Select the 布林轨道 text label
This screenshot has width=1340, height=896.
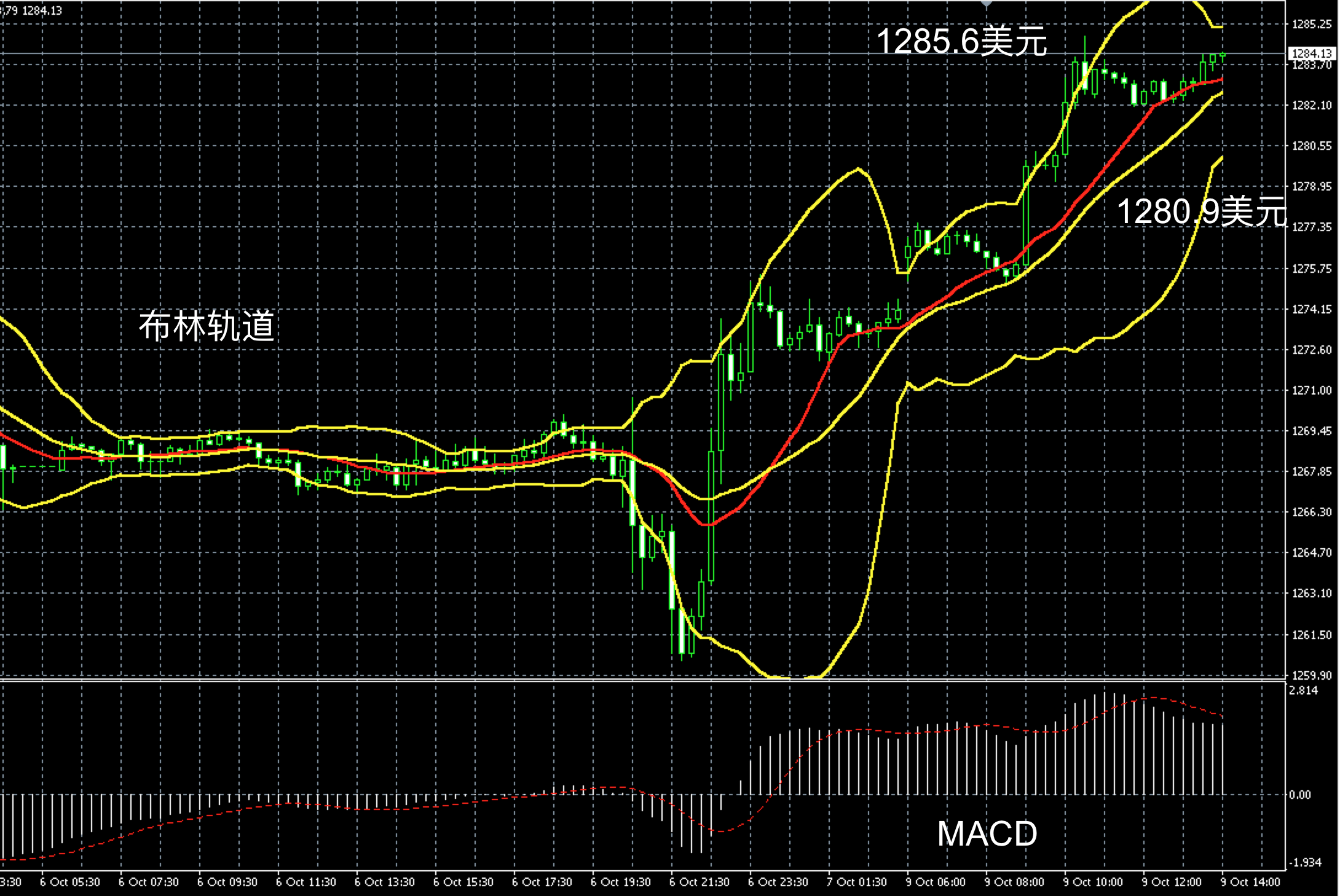click(x=207, y=326)
